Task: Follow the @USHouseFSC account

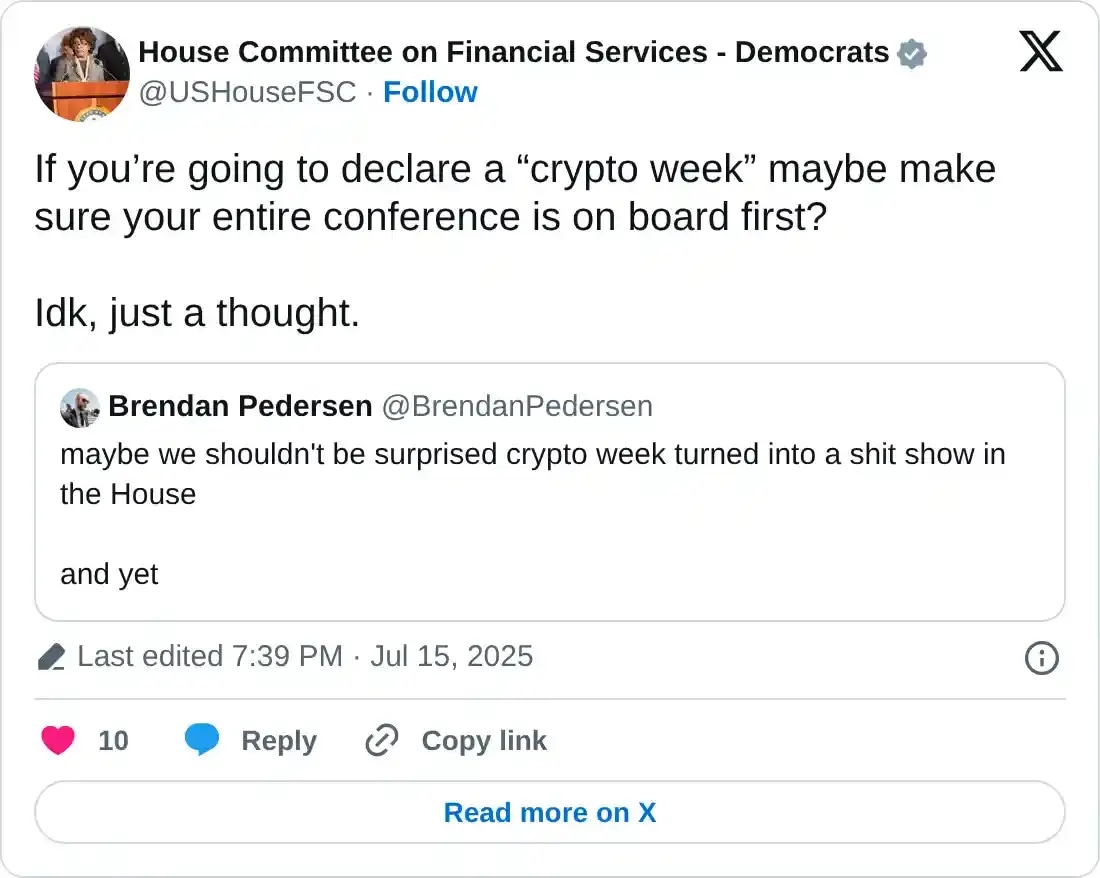Action: [430, 92]
